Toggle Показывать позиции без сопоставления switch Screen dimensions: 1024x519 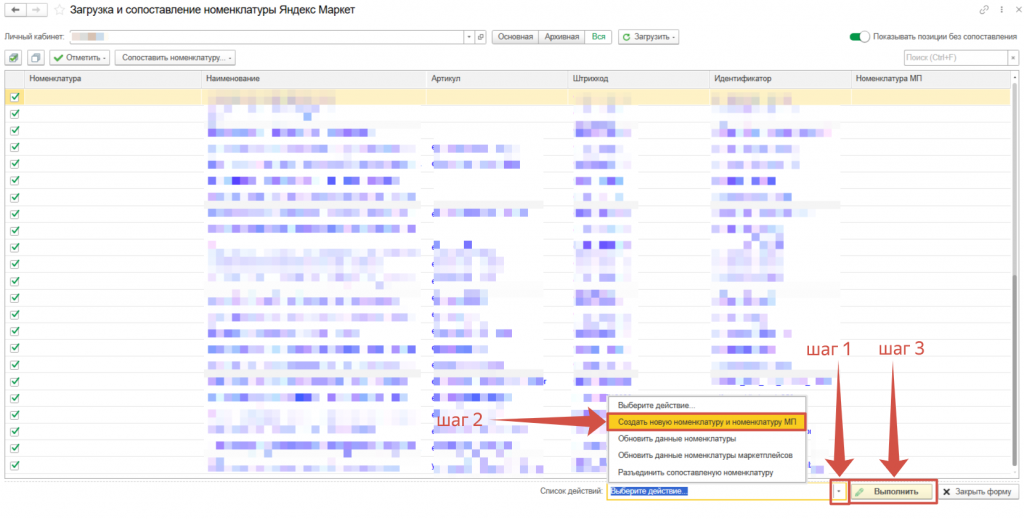click(859, 37)
